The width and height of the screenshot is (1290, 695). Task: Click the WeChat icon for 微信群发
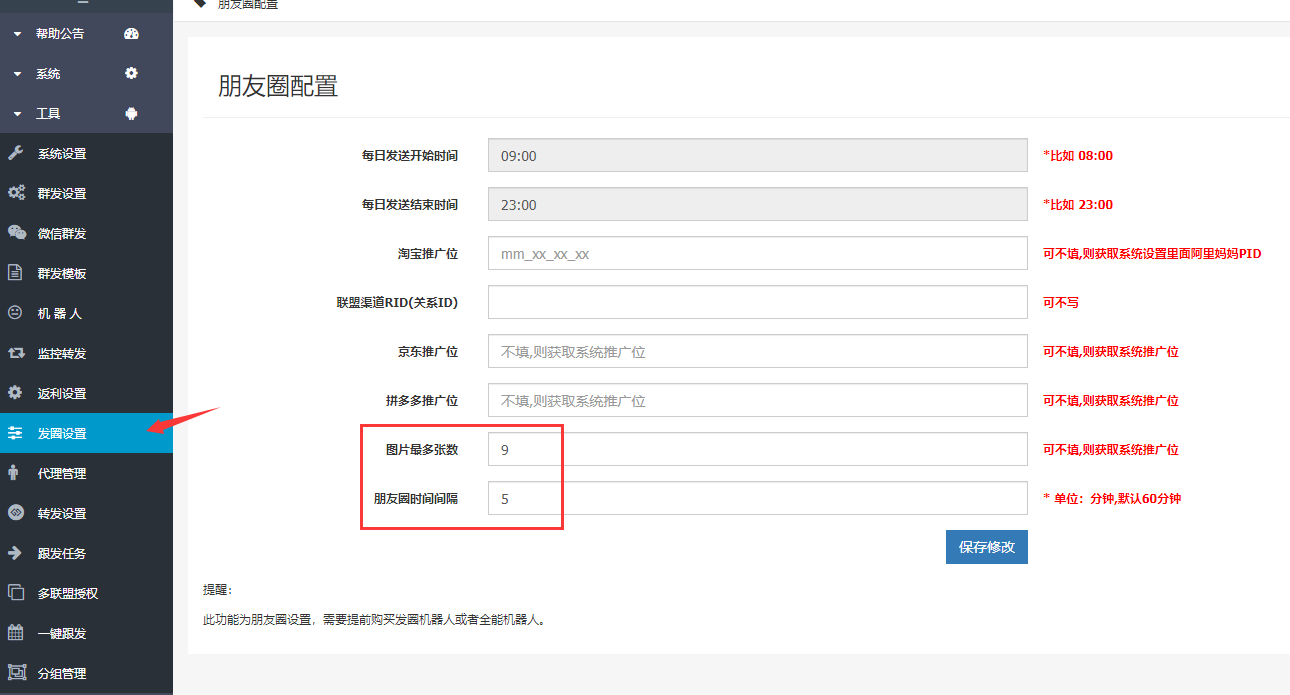pos(16,233)
